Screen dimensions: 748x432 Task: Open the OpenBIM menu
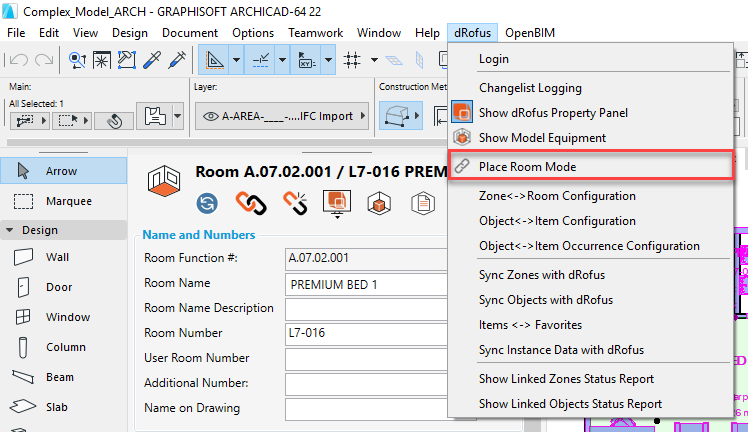coord(530,33)
